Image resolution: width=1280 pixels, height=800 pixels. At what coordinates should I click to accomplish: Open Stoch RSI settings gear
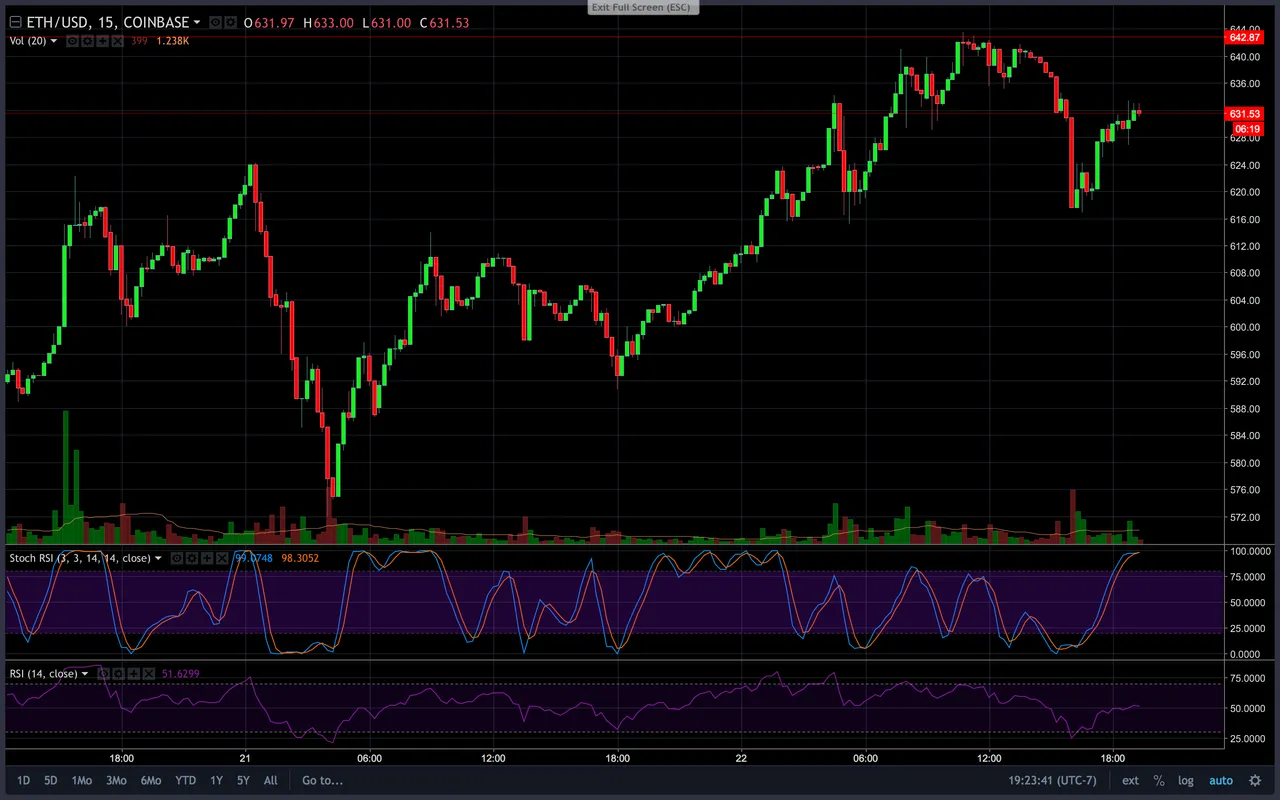point(192,558)
